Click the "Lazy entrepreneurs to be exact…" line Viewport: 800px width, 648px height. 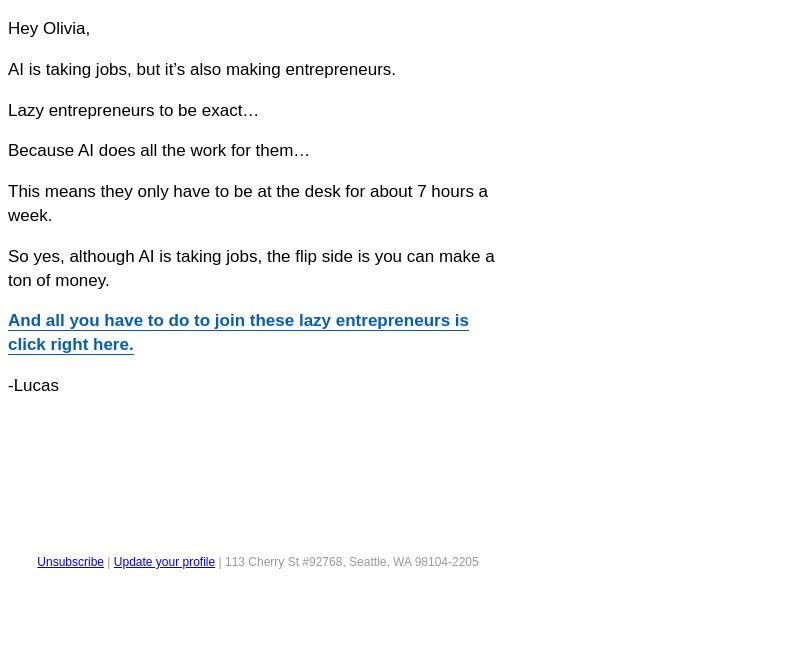tap(133, 110)
